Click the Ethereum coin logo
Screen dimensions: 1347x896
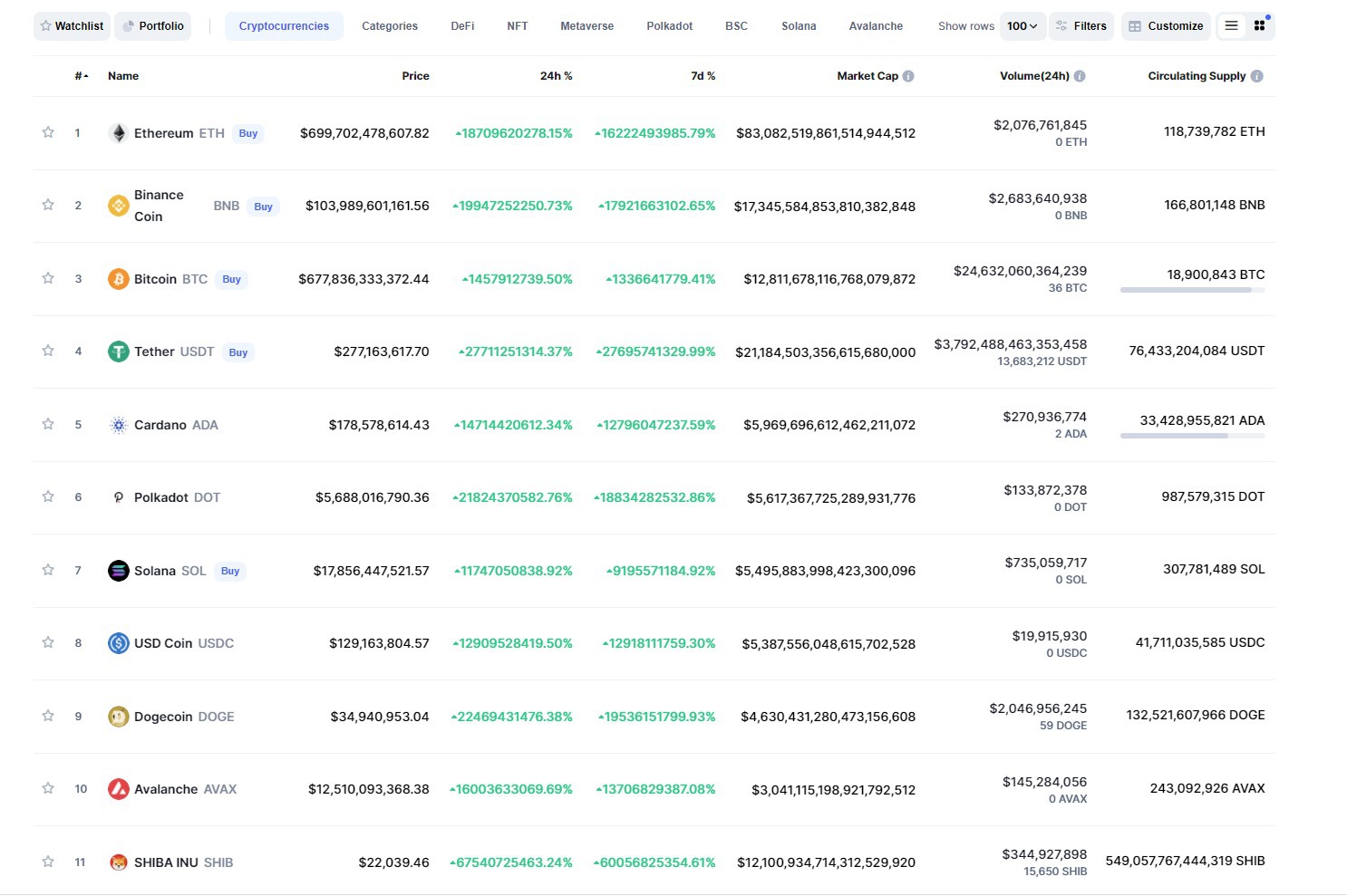[118, 133]
